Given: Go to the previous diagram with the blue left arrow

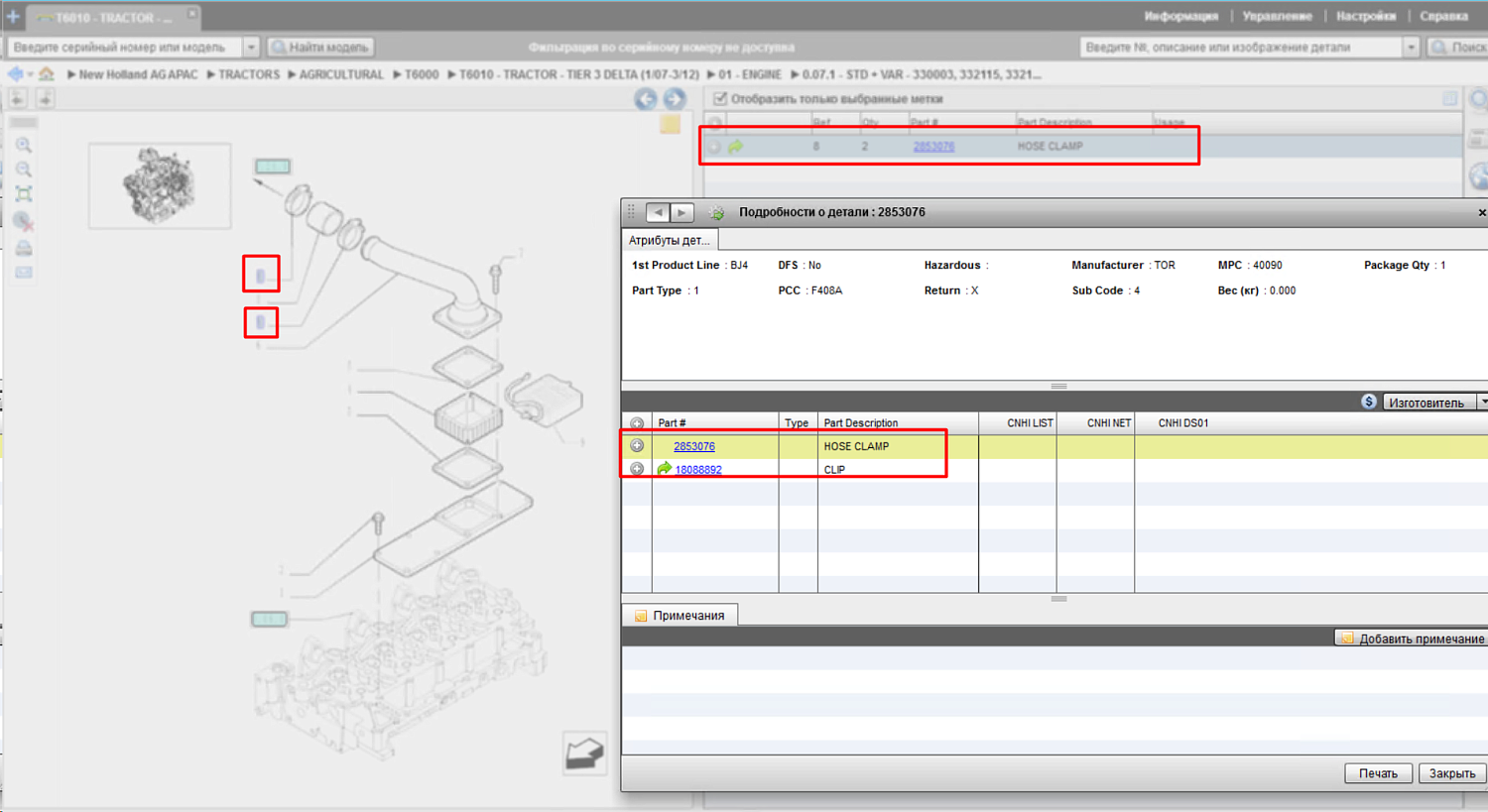Looking at the screenshot, I should click(x=646, y=99).
